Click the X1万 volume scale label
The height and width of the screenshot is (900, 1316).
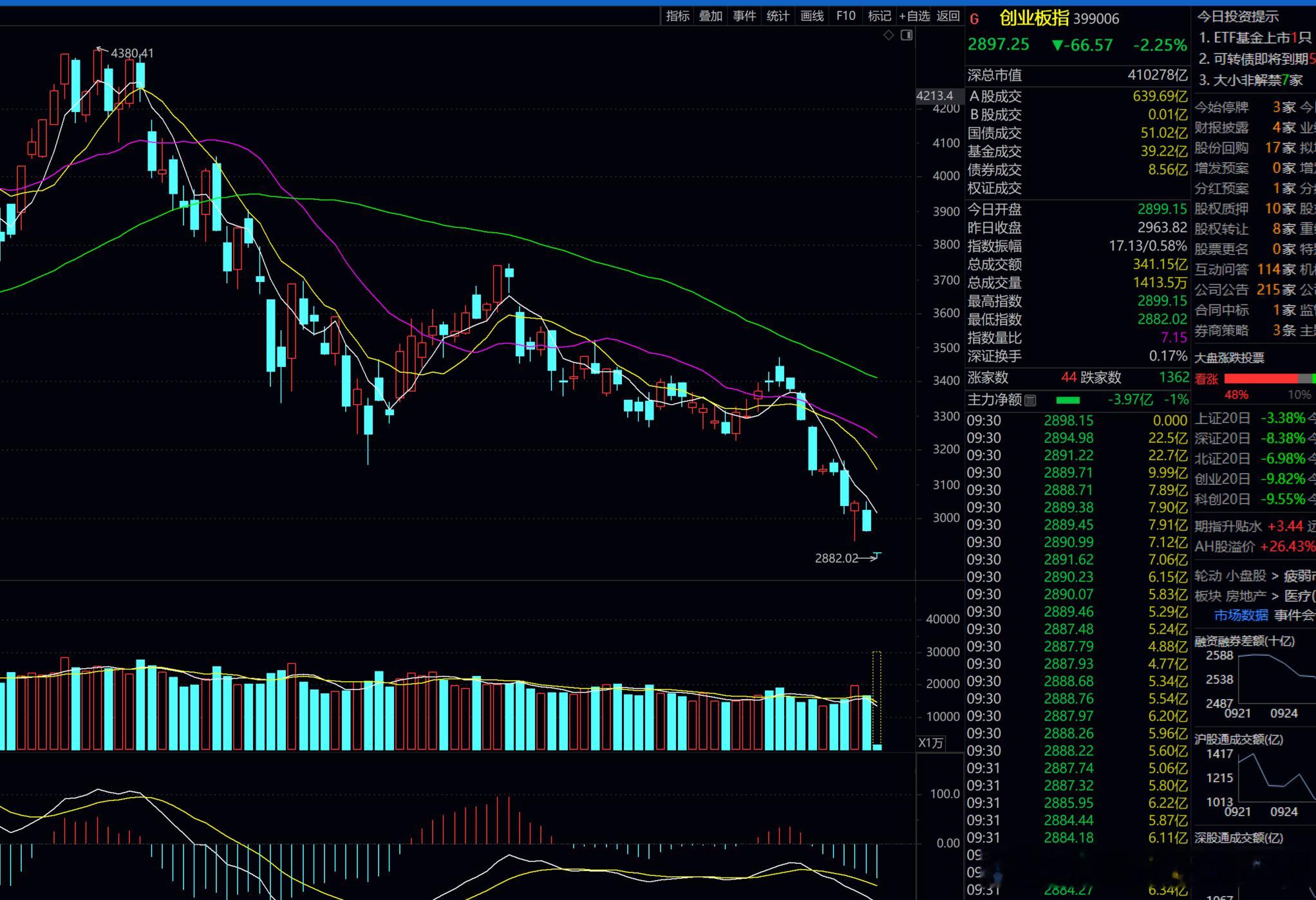point(931,743)
